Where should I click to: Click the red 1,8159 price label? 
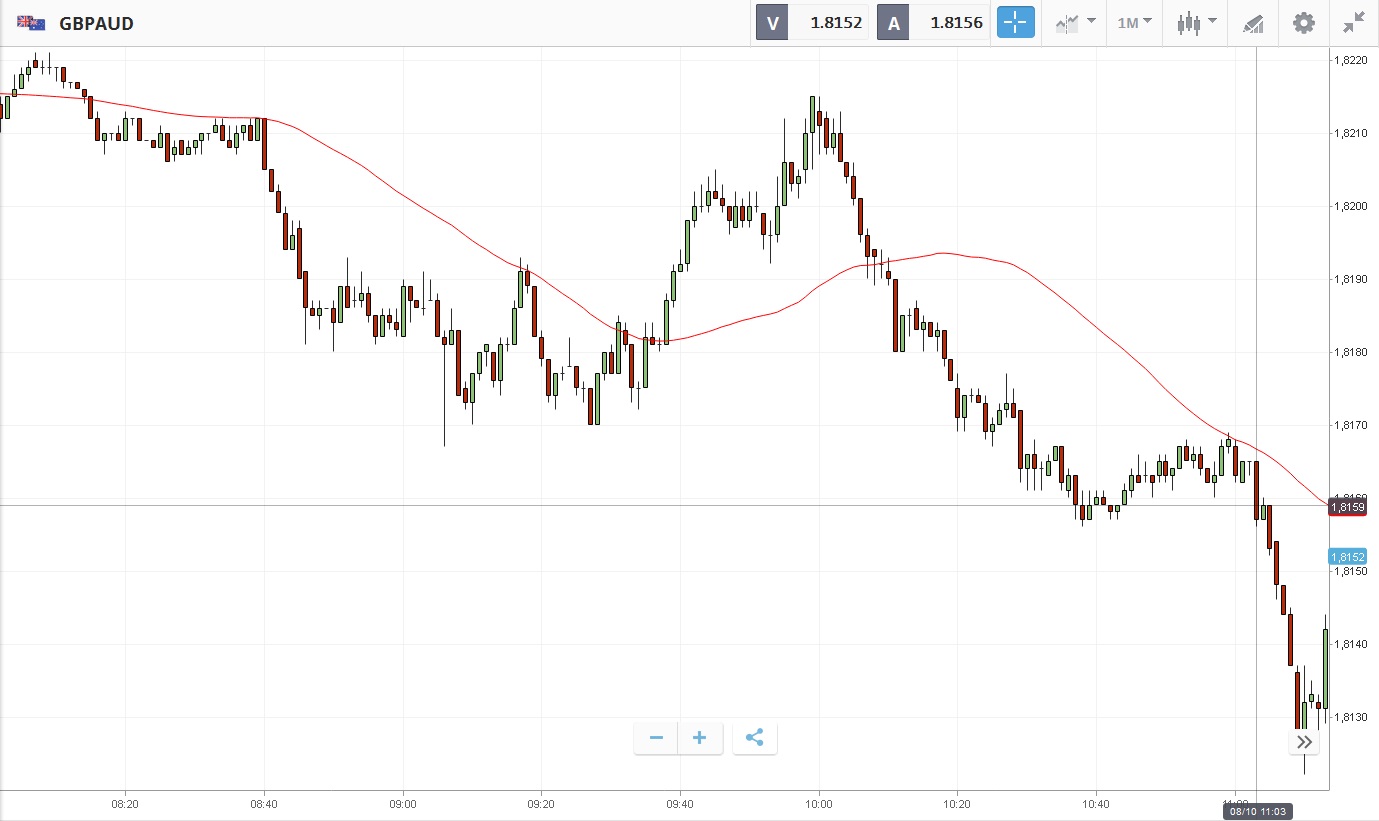click(x=1348, y=507)
